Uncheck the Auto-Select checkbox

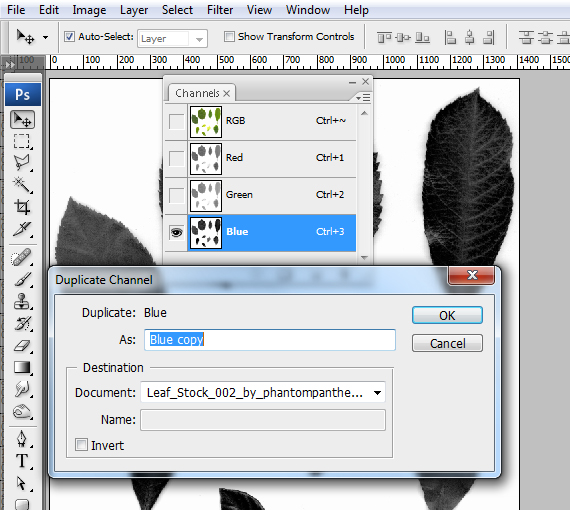[x=69, y=36]
